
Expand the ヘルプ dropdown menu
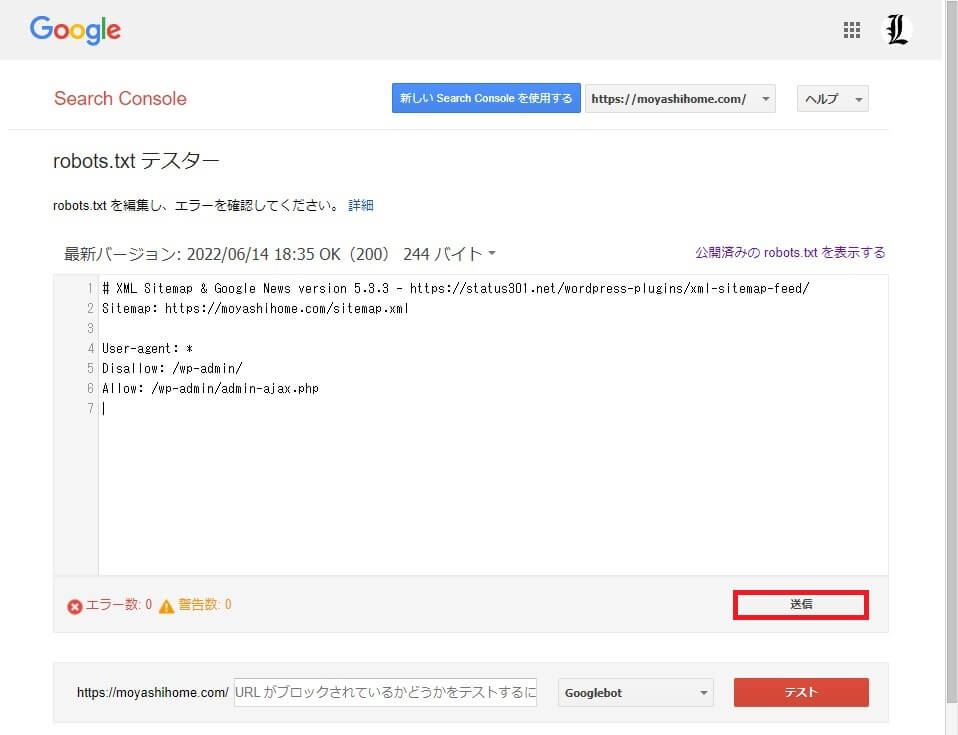832,99
